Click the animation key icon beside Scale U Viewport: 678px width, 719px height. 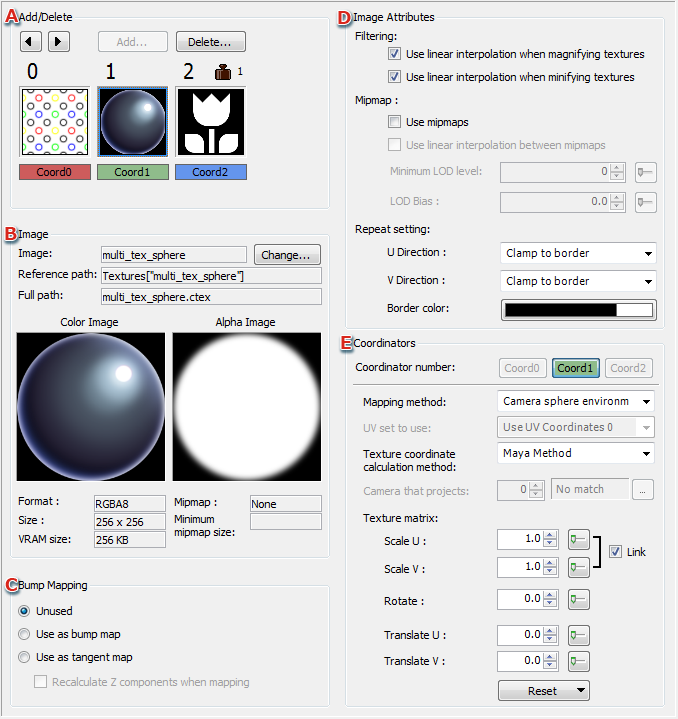click(x=578, y=539)
